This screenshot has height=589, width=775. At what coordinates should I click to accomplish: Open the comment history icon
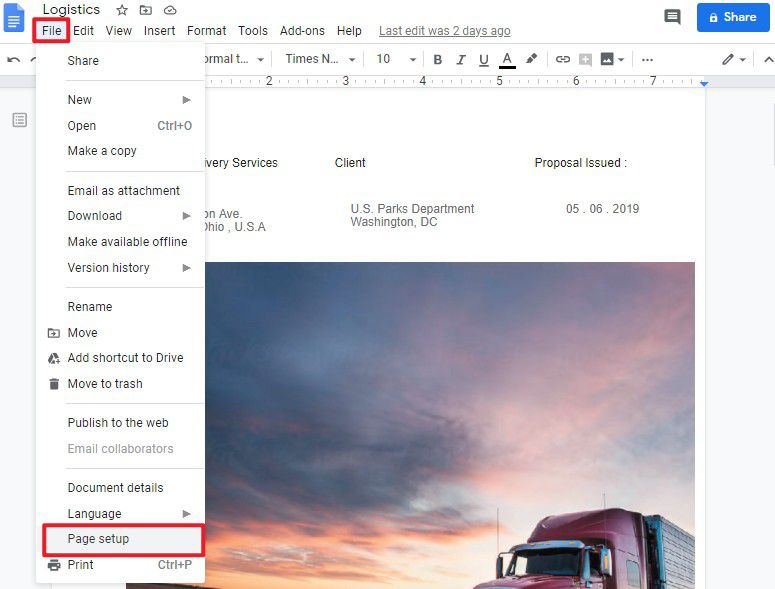click(672, 17)
